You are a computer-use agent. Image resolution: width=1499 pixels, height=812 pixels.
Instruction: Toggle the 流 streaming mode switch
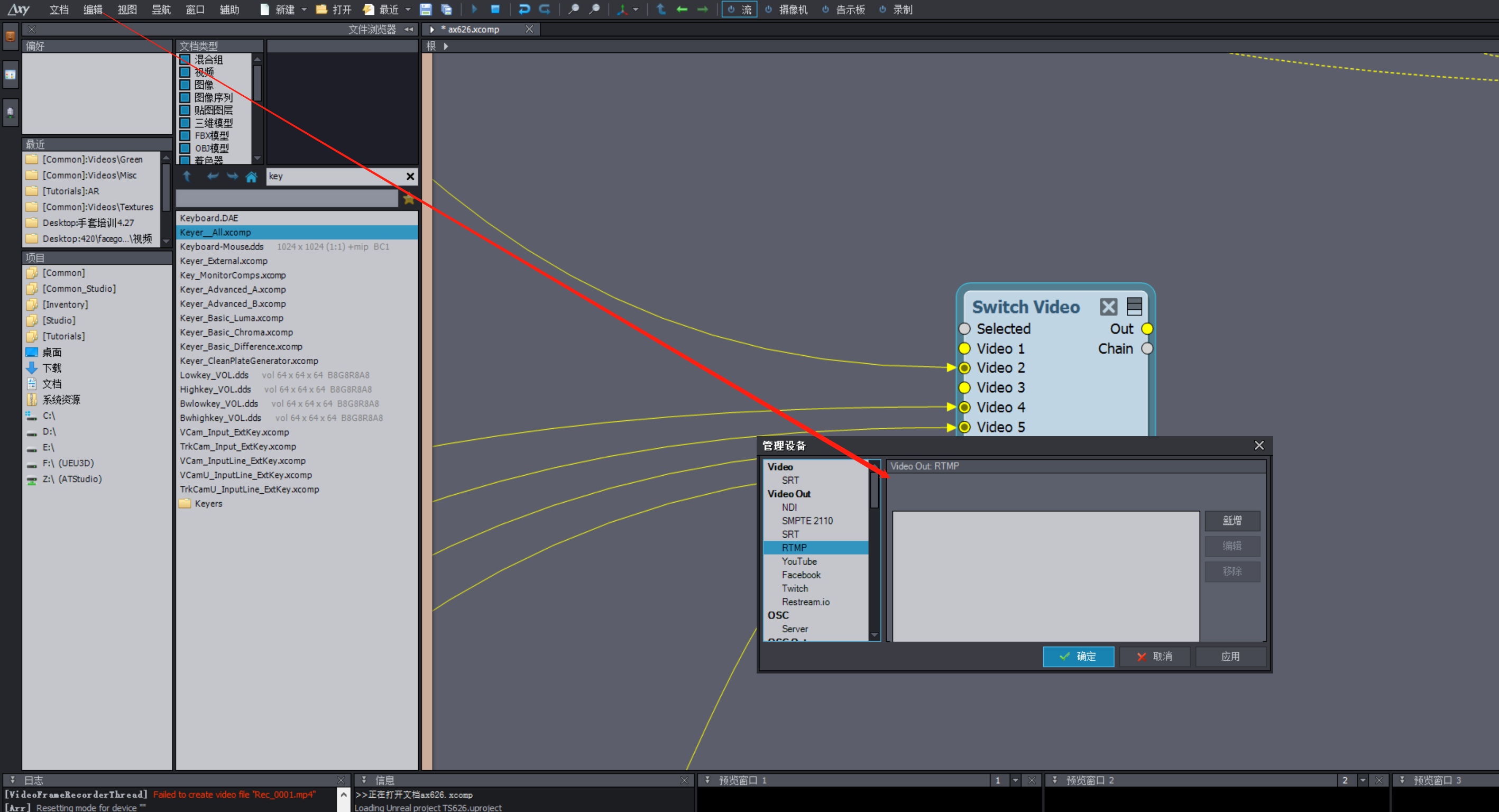pyautogui.click(x=739, y=10)
